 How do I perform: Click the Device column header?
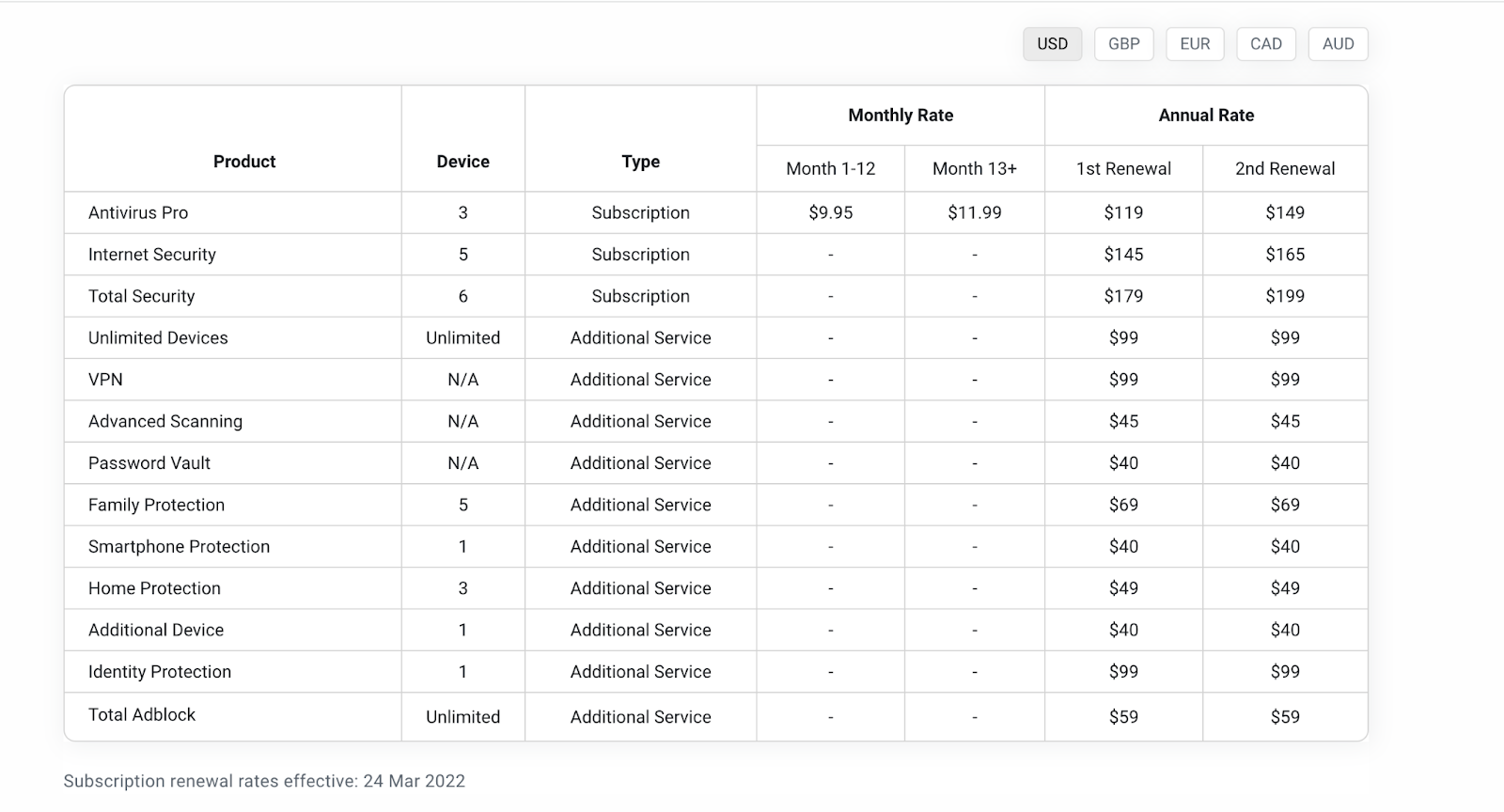coord(462,162)
